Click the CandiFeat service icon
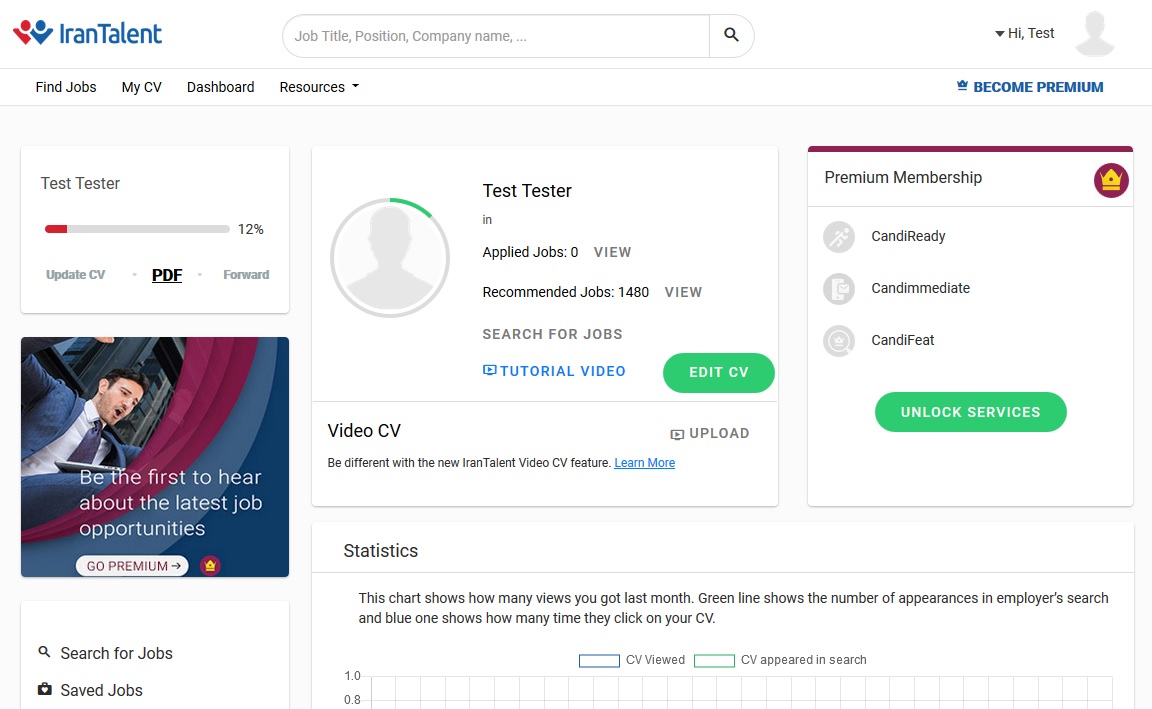1152x709 pixels. [x=838, y=341]
